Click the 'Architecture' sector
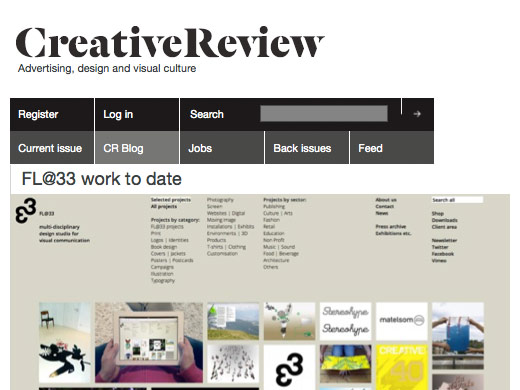 (276, 260)
